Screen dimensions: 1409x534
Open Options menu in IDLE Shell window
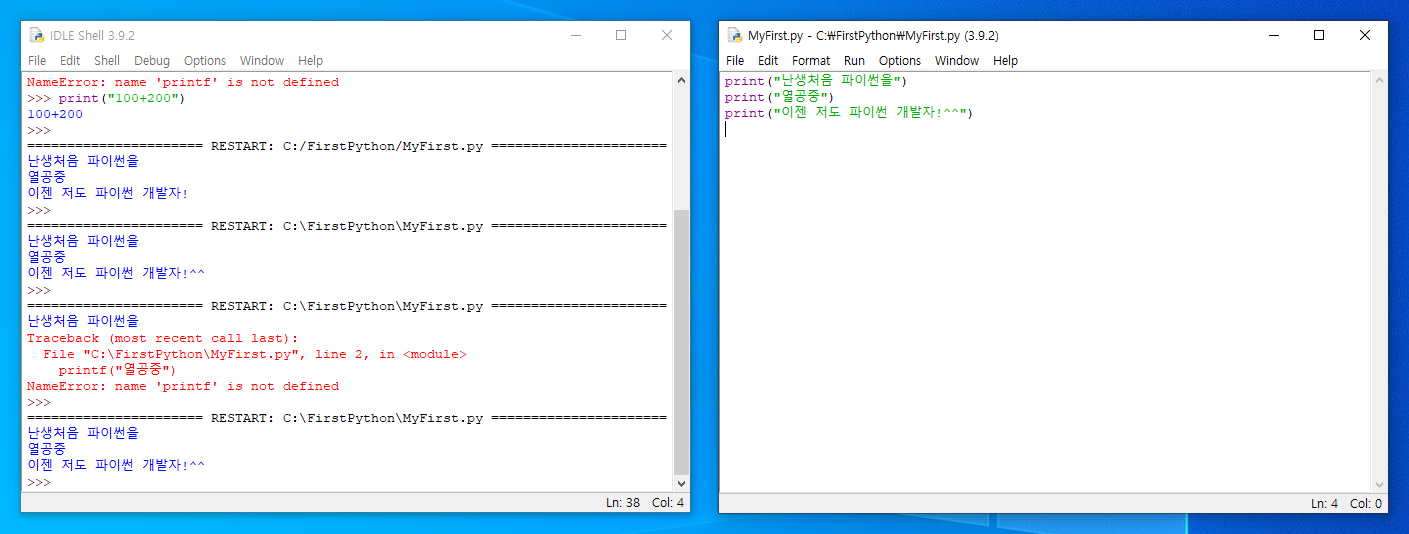click(204, 61)
